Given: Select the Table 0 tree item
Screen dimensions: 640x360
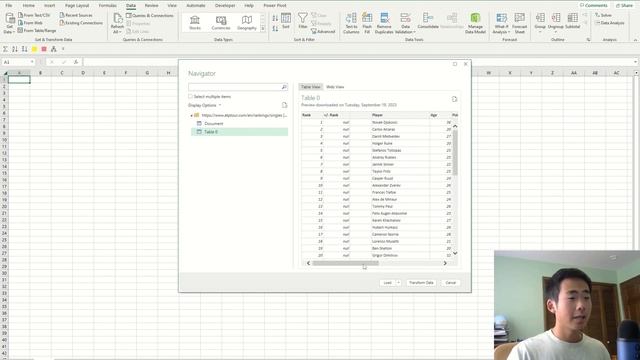Looking at the screenshot, I should pos(240,132).
